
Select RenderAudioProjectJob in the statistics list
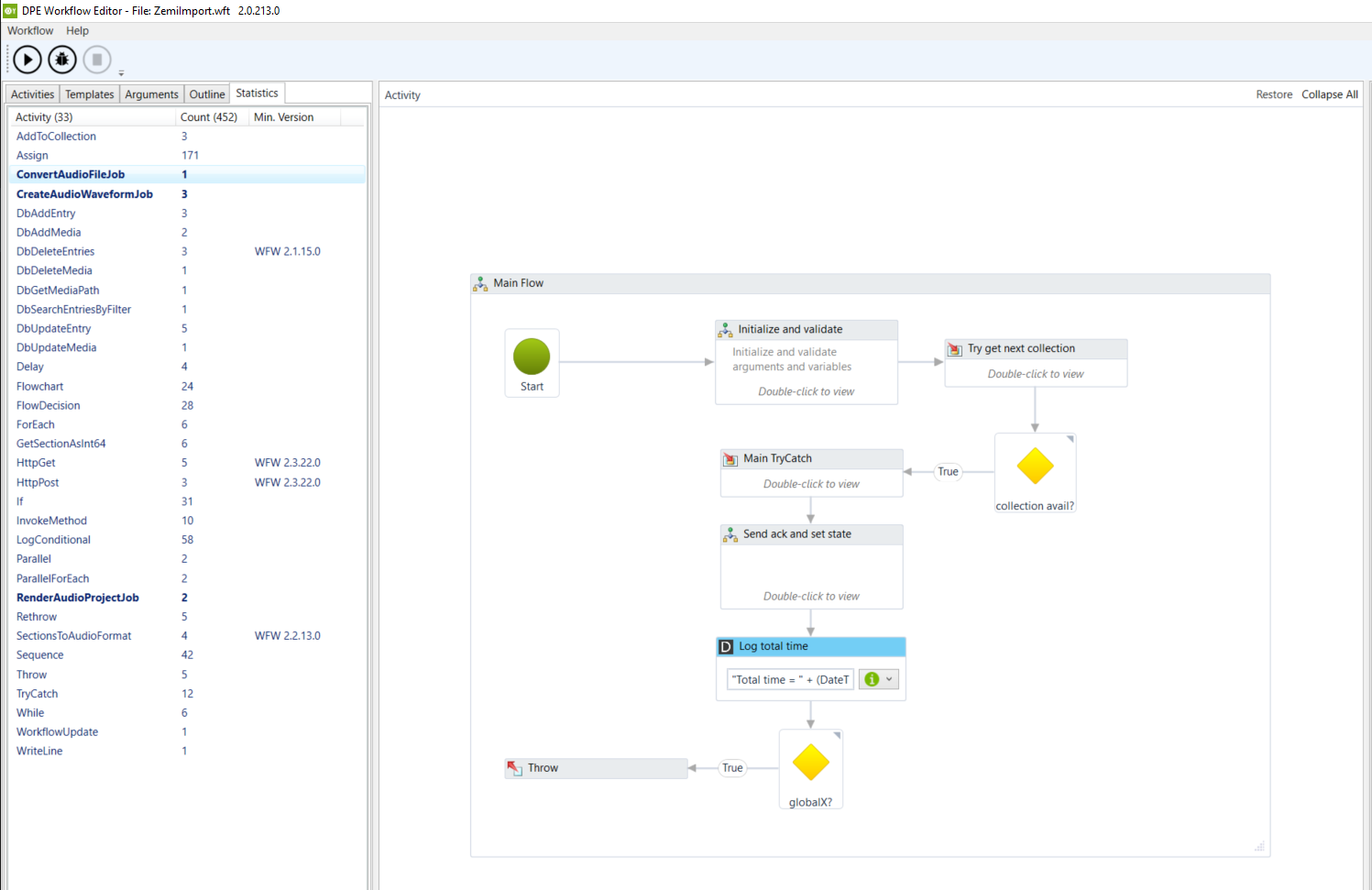pyautogui.click(x=78, y=598)
